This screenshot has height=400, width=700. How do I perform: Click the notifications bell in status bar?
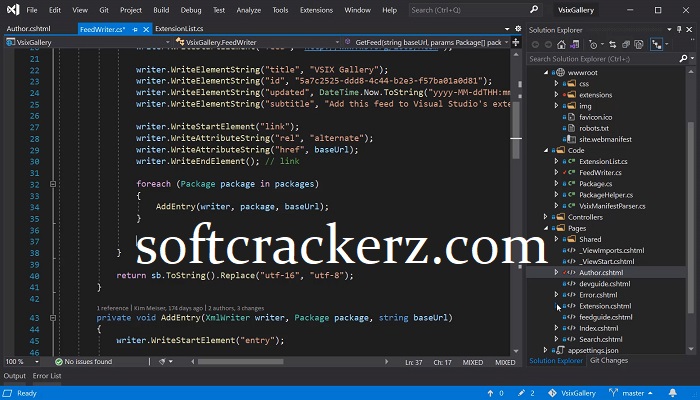point(672,393)
